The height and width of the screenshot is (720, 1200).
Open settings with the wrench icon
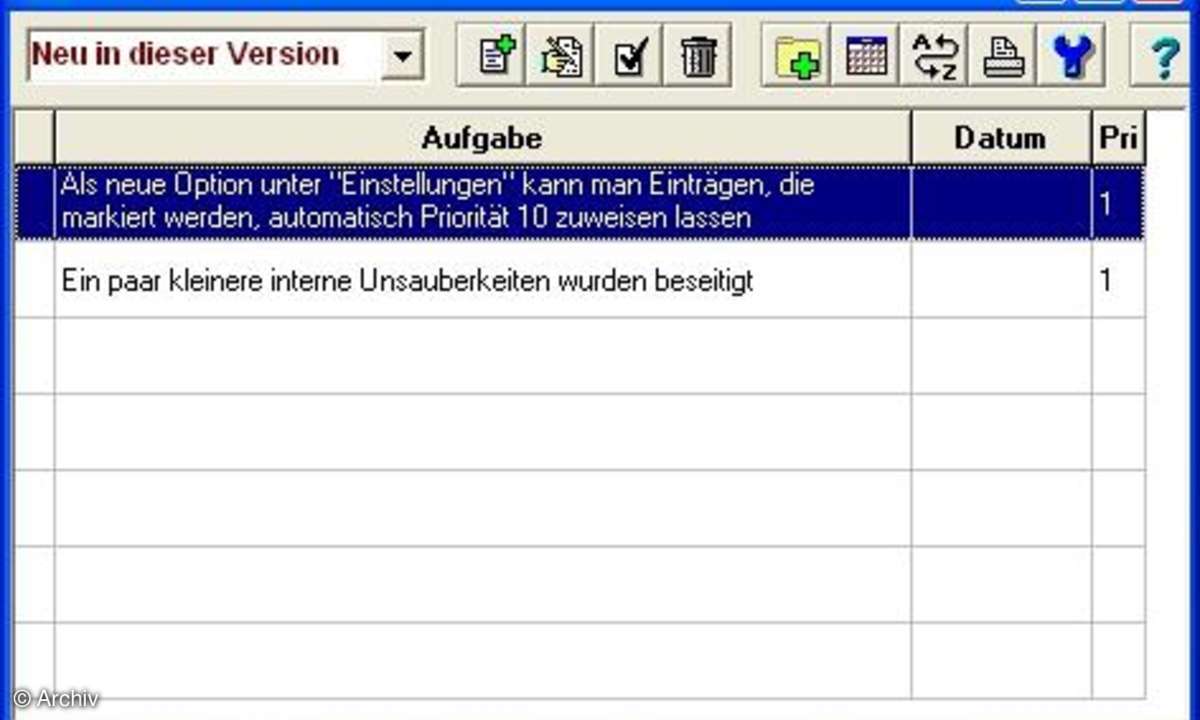1068,57
